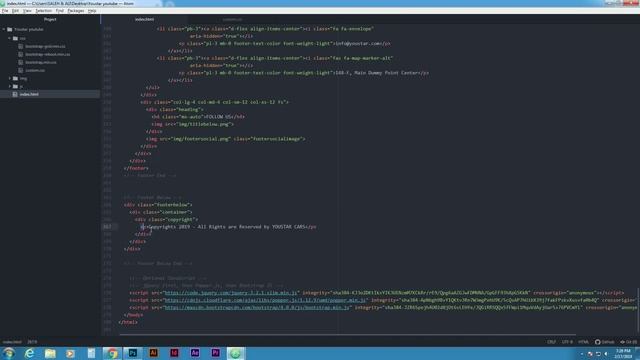Click the taskbar clock

coord(623,354)
